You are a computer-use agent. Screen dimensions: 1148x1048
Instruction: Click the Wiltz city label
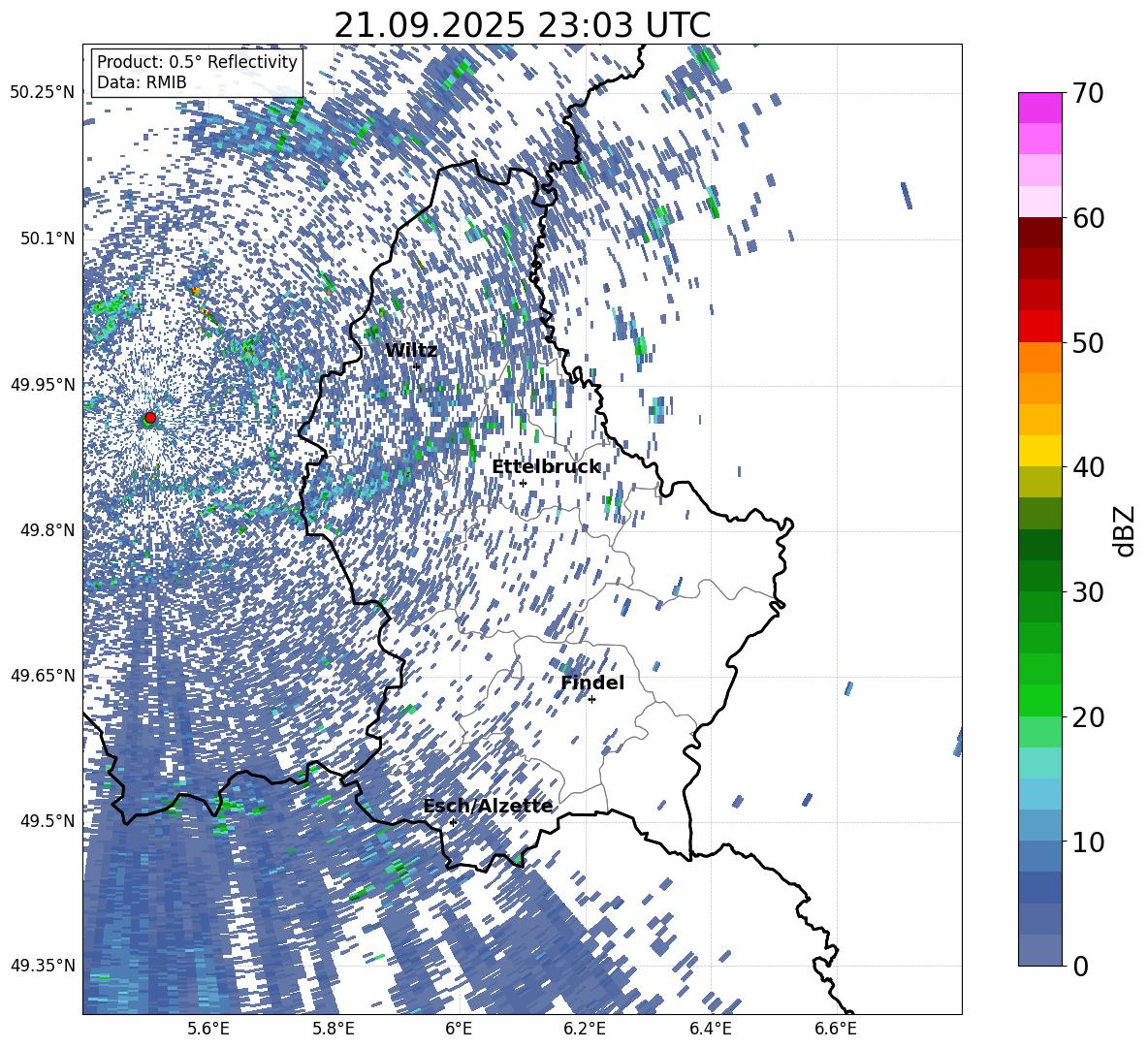[411, 350]
